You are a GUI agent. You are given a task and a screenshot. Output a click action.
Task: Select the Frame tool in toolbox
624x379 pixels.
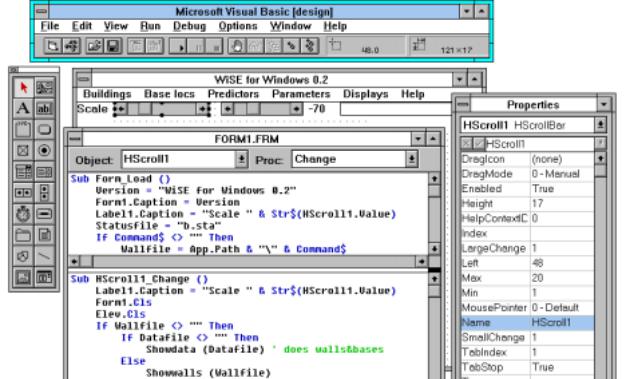[x=23, y=129]
